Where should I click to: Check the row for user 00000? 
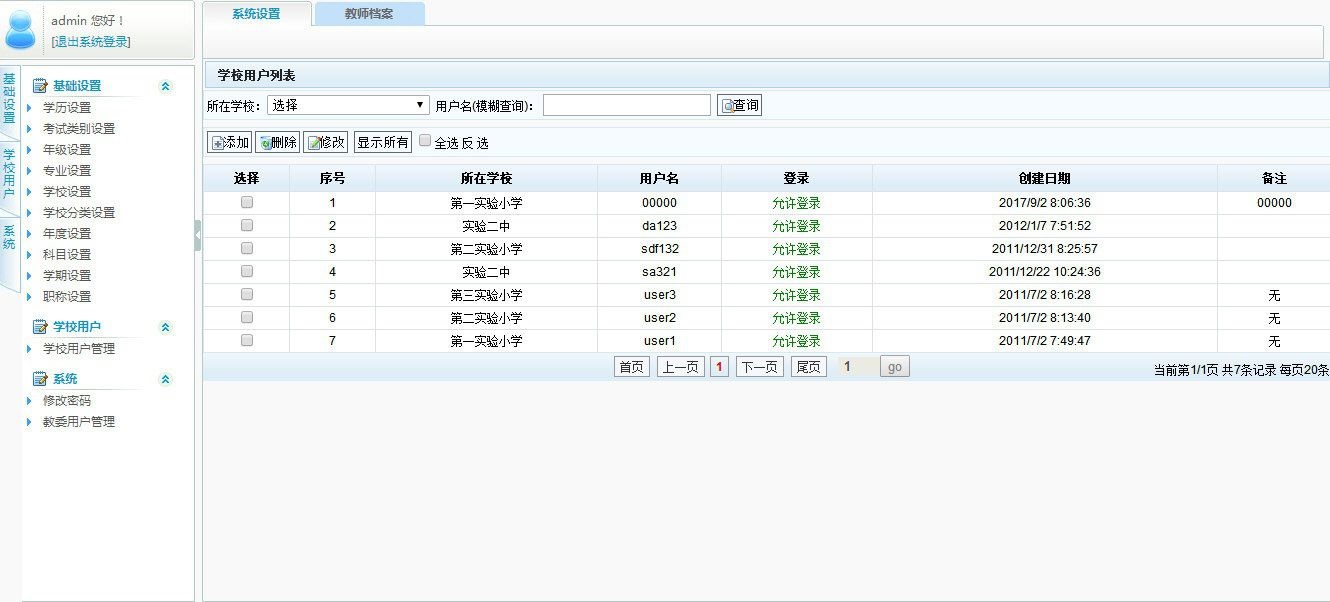click(247, 202)
